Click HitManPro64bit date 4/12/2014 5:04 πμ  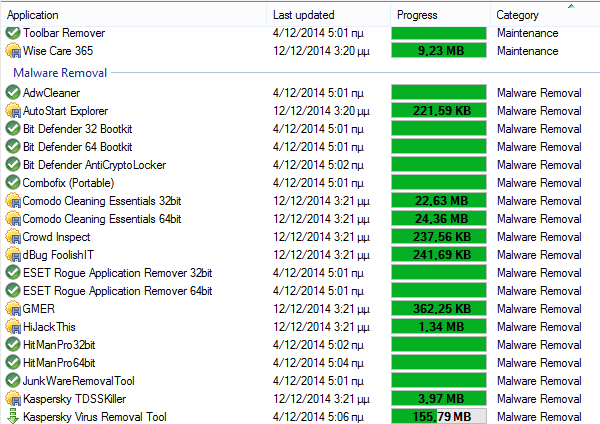pyautogui.click(x=318, y=362)
